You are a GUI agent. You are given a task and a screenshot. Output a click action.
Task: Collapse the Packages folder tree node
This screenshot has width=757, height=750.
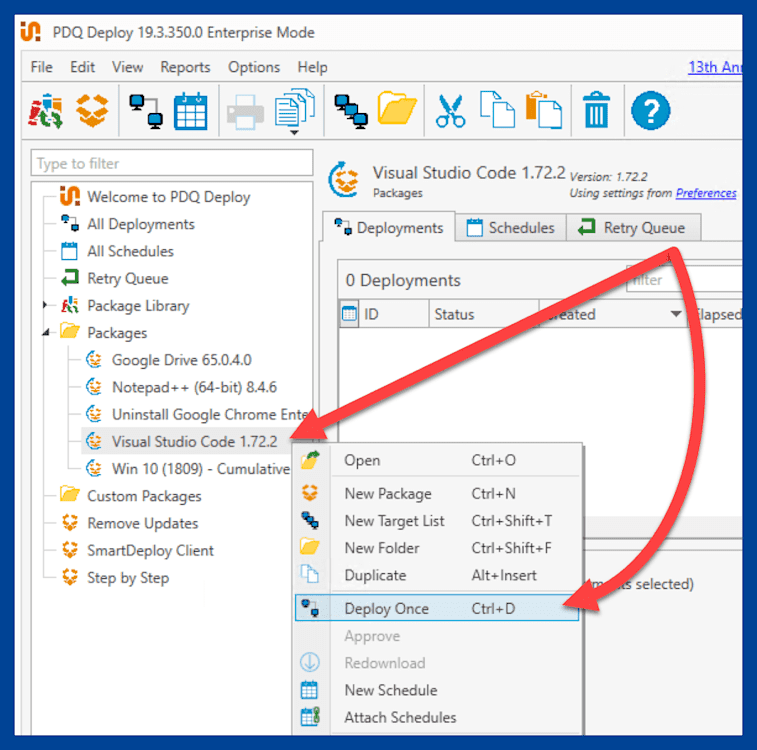click(46, 332)
